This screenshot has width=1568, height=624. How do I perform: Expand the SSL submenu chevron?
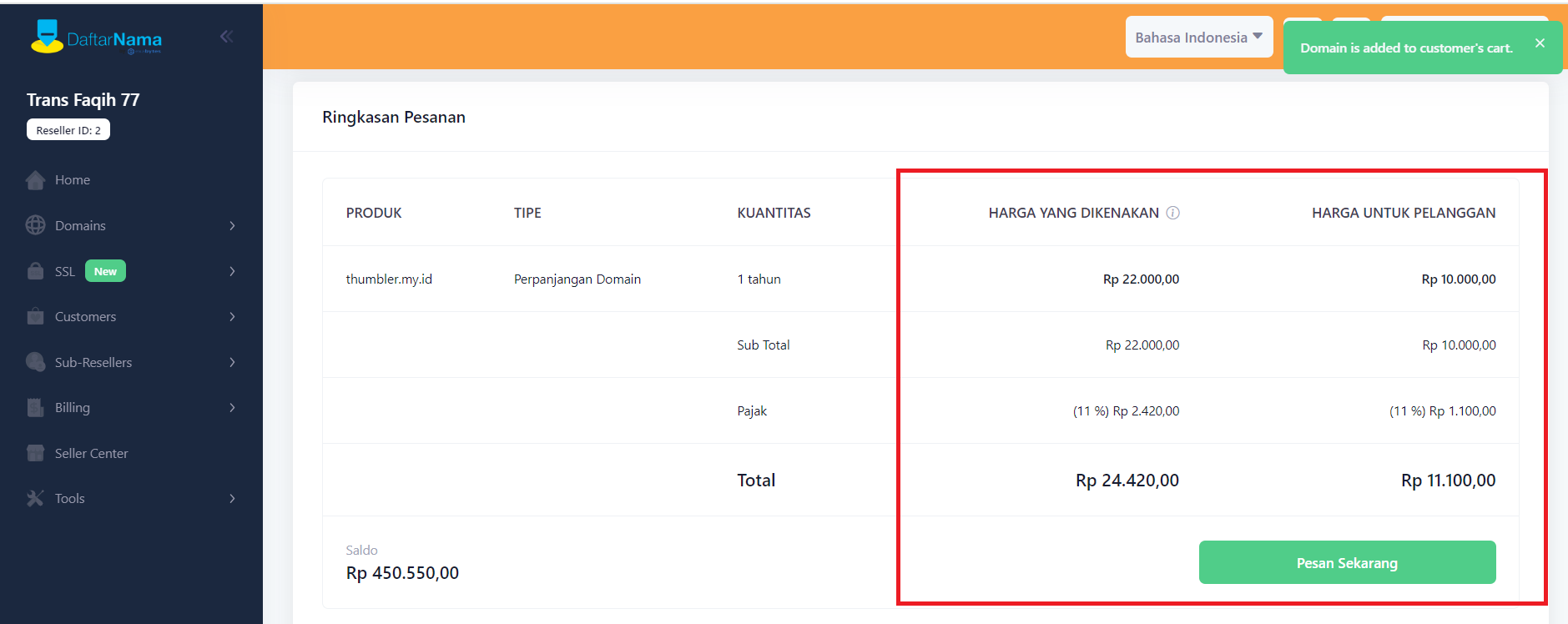[232, 271]
